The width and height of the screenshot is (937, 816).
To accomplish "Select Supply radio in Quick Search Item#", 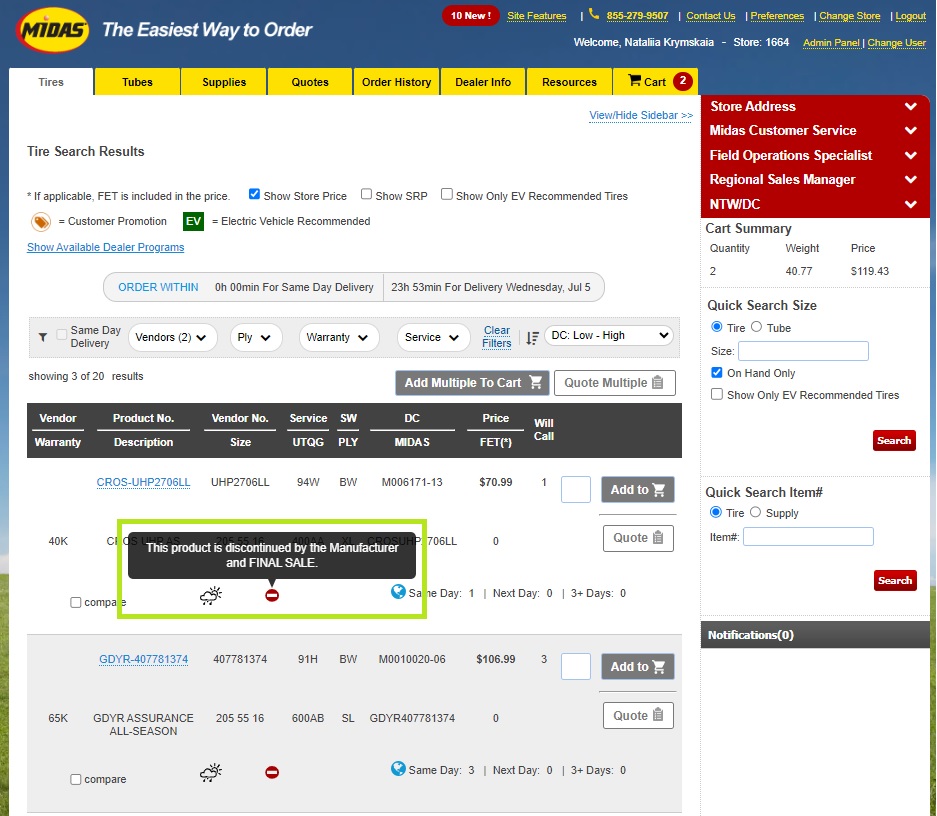I will pyautogui.click(x=755, y=512).
